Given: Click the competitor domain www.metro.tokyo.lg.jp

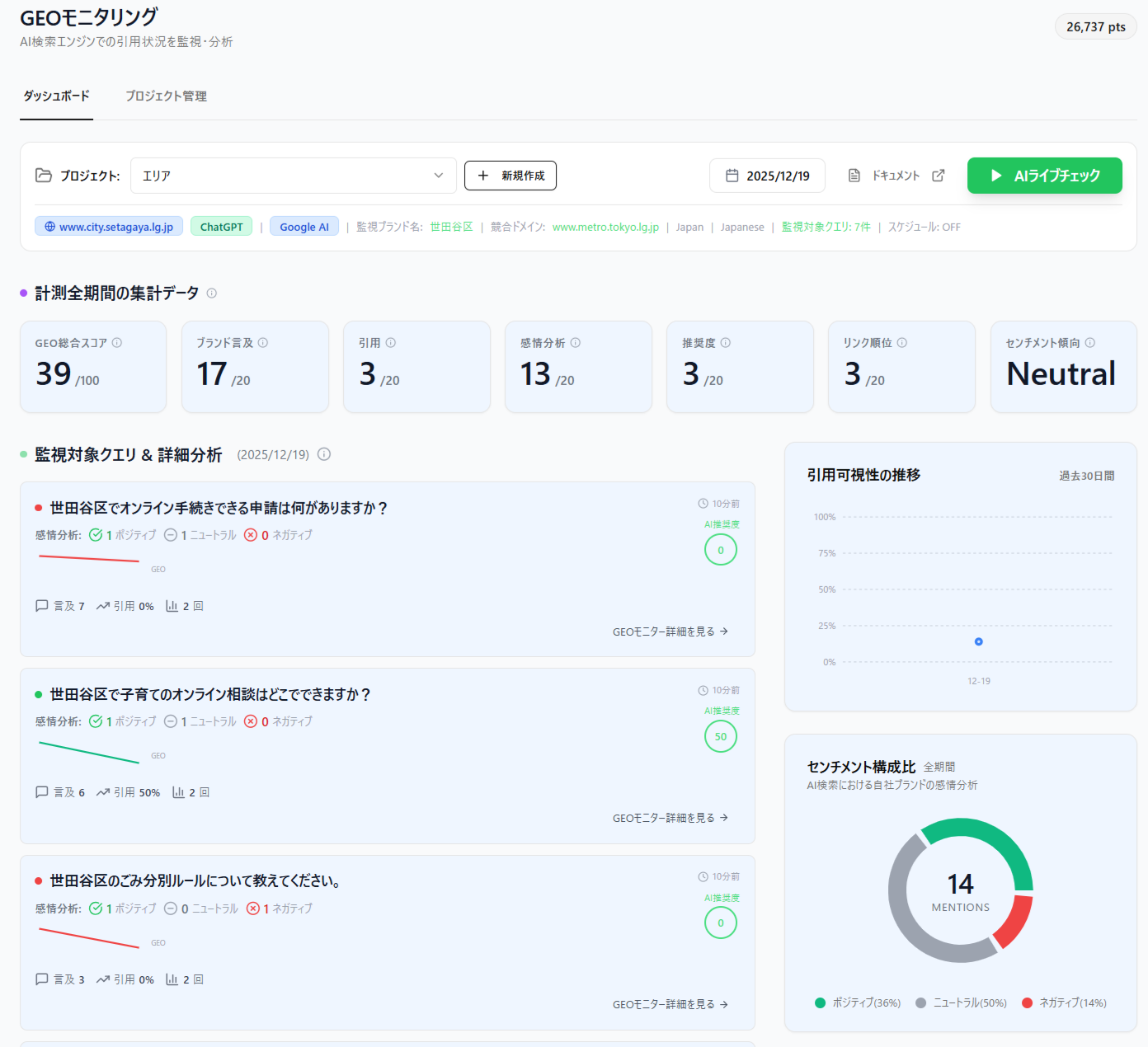Looking at the screenshot, I should [x=605, y=227].
